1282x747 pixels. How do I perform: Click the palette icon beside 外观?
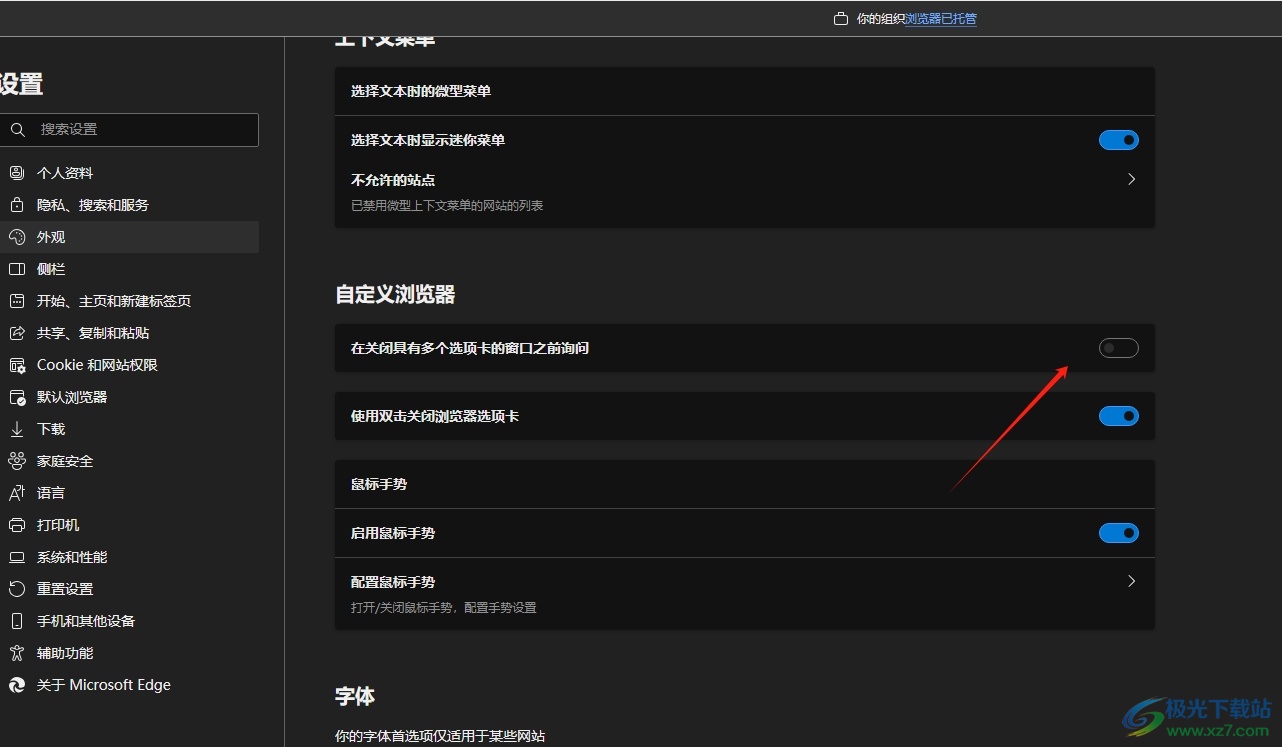(x=17, y=237)
